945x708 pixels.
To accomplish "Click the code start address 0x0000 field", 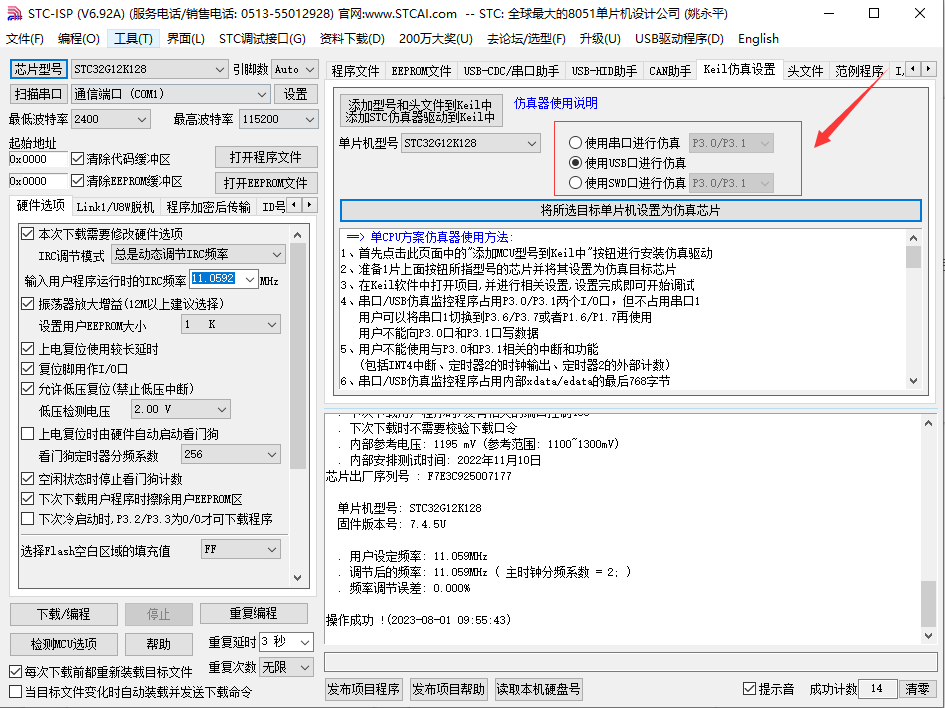I will 37,159.
